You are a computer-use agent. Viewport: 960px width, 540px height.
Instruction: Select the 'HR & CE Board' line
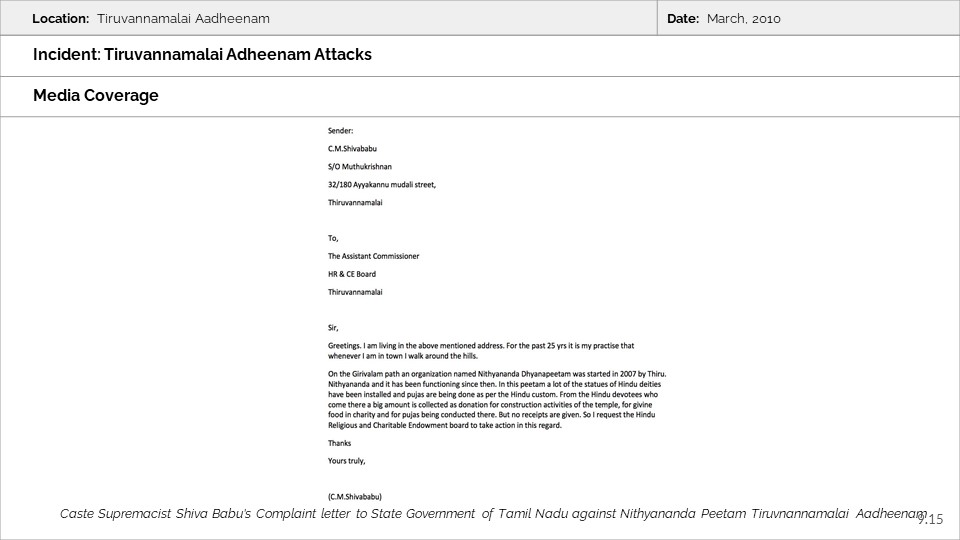point(352,274)
